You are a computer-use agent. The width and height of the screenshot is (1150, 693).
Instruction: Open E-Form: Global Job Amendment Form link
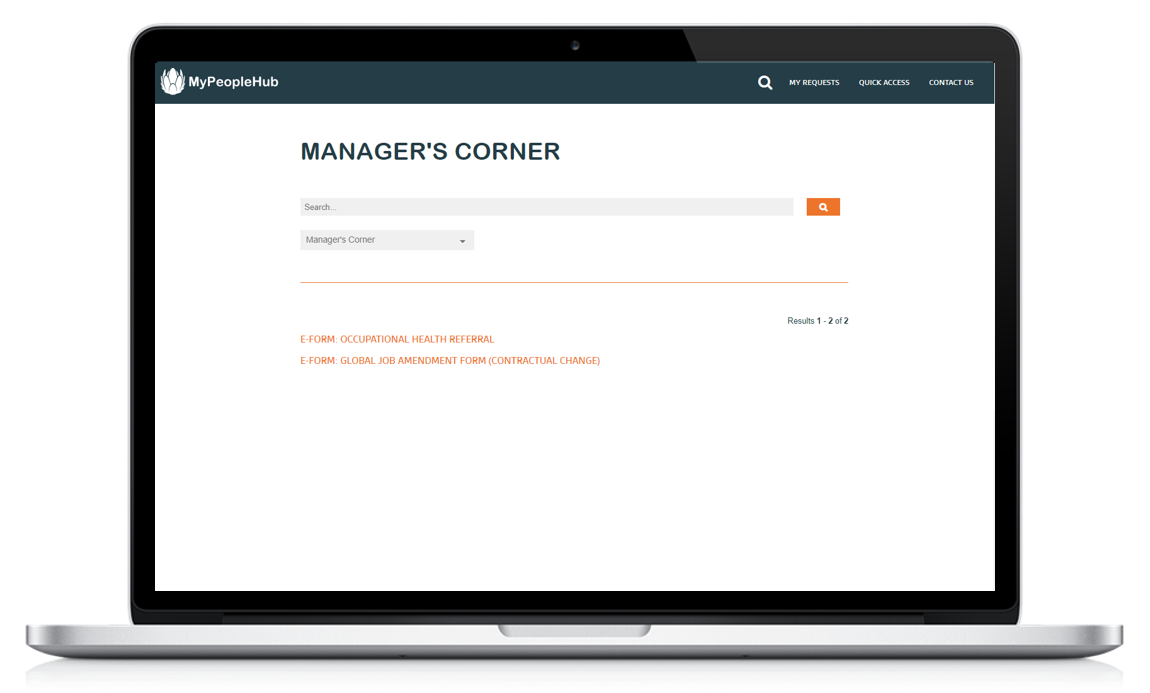449,361
